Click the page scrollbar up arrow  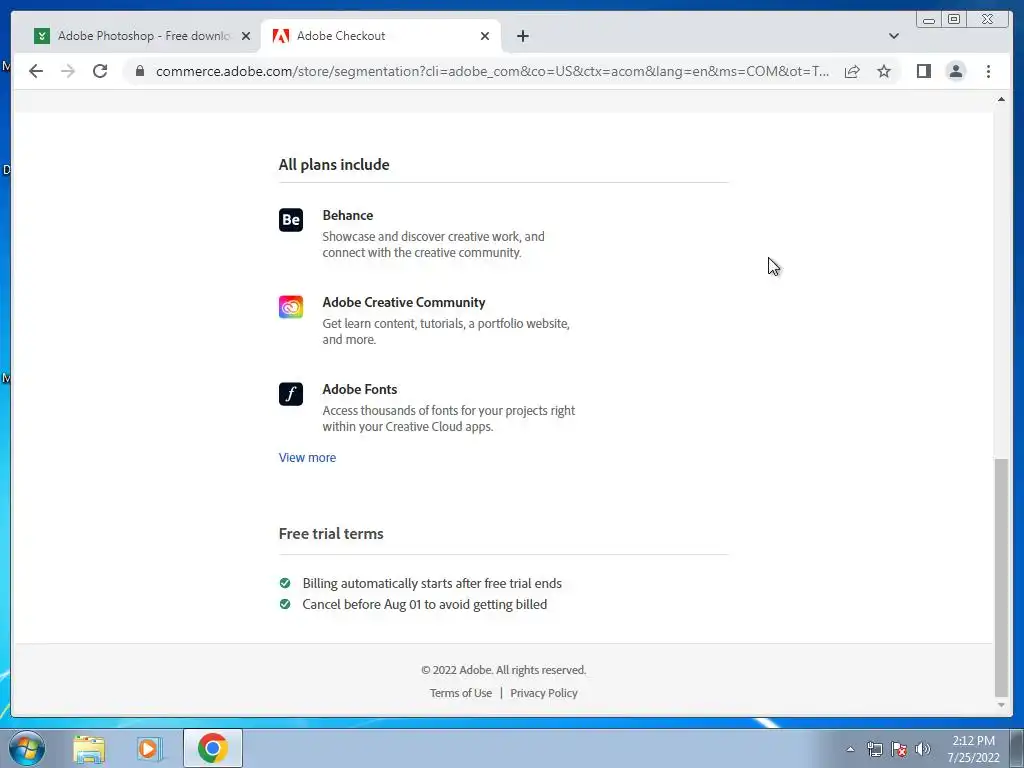[1001, 99]
